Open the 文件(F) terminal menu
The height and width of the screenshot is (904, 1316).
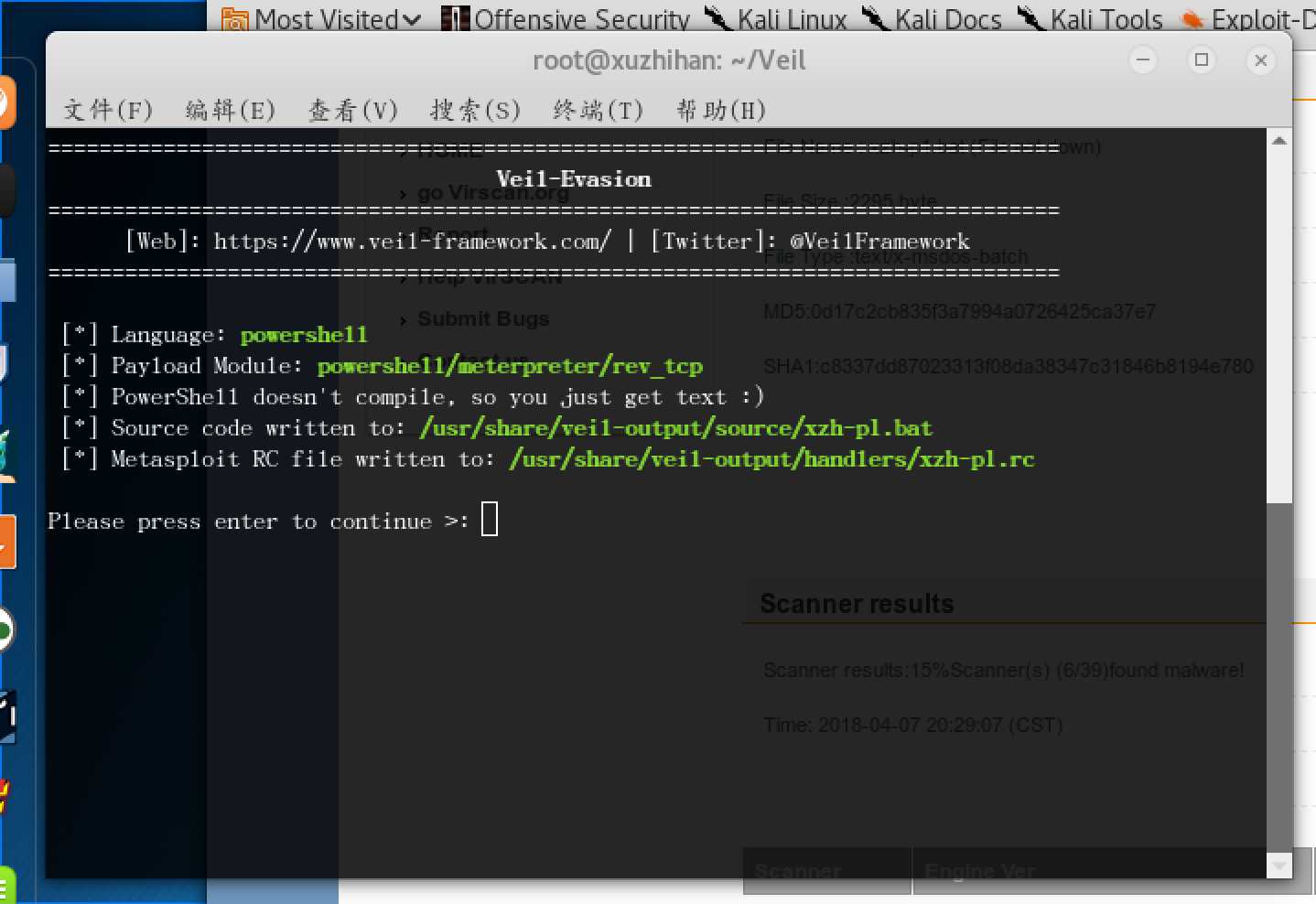pos(108,111)
